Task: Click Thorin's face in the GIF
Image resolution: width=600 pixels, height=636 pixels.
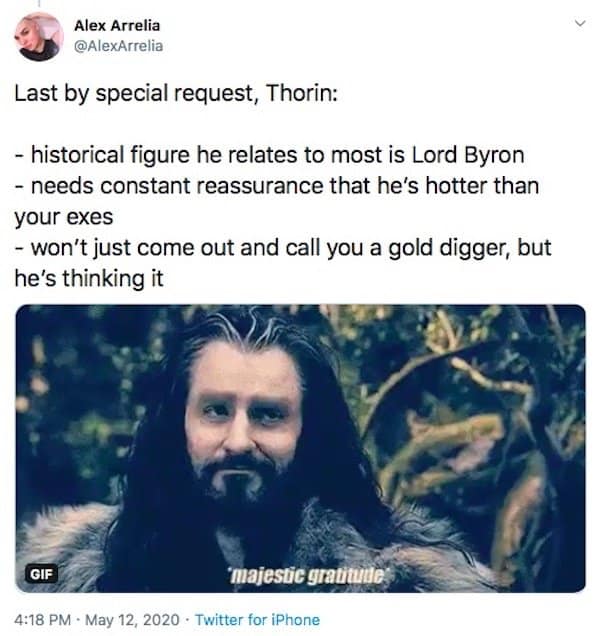Action: pos(243,418)
